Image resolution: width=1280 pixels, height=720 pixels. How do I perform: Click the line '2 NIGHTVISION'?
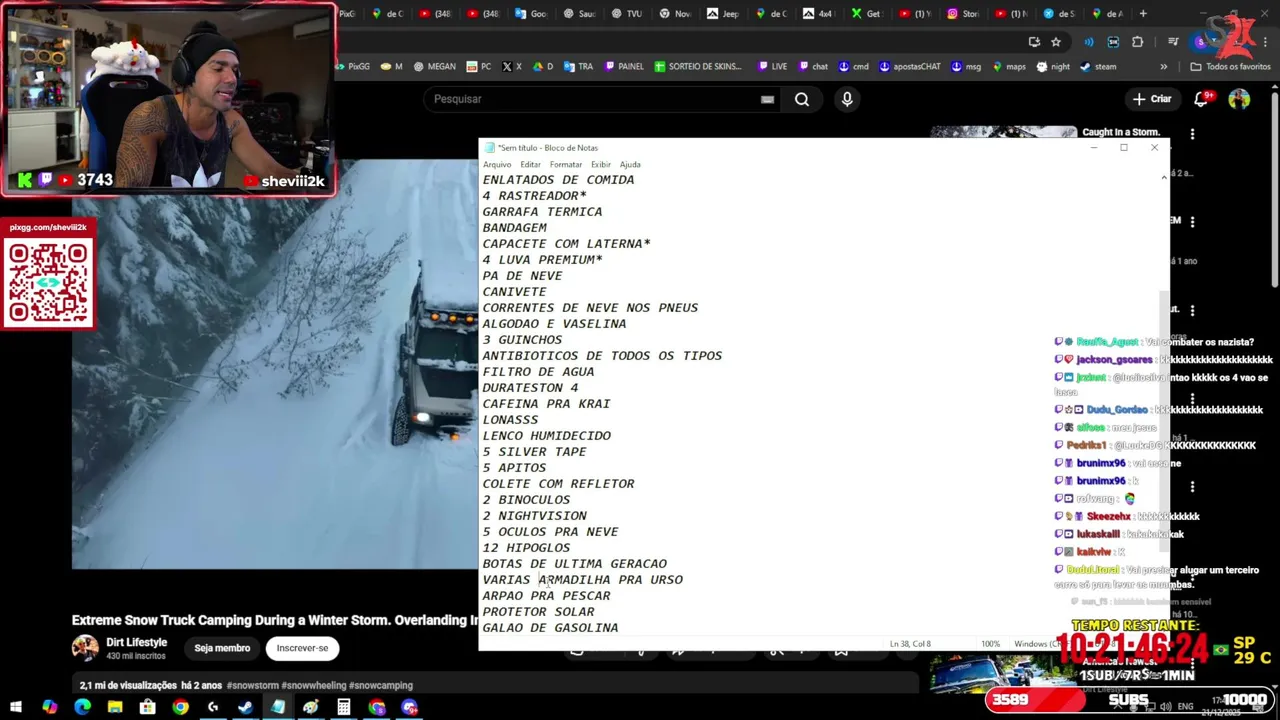coord(534,515)
